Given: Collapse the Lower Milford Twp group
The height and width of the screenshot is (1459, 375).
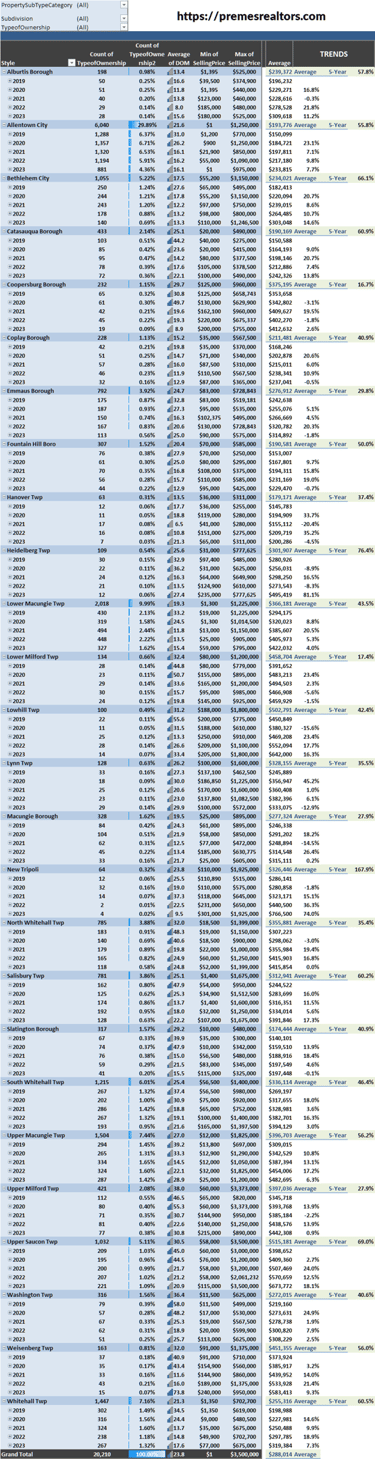Looking at the screenshot, I should [3, 656].
